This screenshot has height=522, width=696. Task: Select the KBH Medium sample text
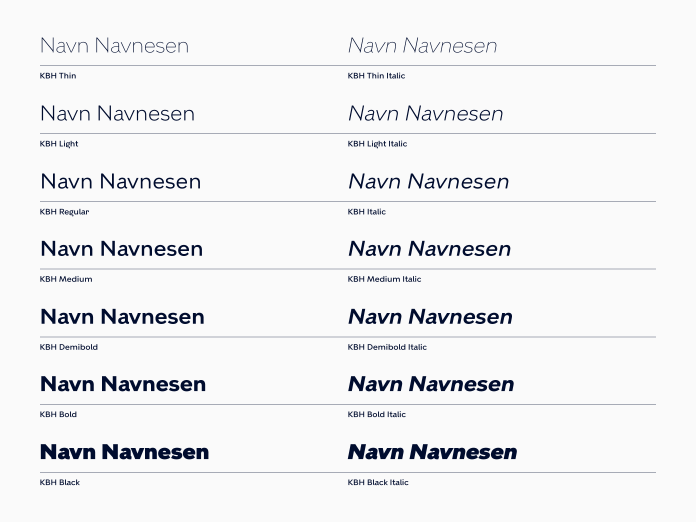pyautogui.click(x=121, y=249)
